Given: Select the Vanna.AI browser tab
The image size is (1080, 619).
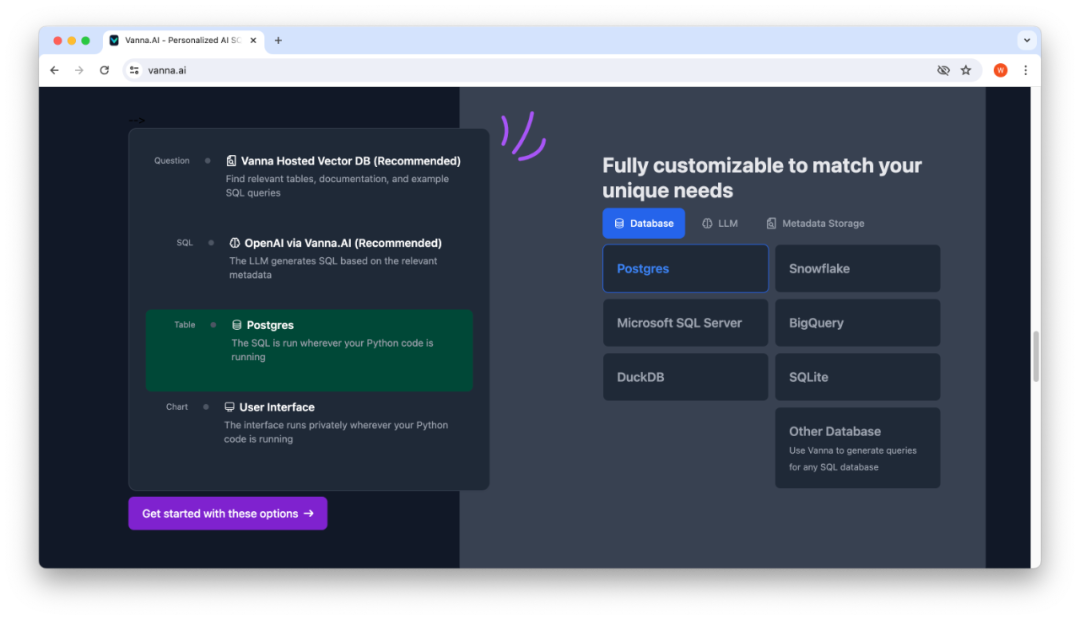Looking at the screenshot, I should click(x=183, y=41).
